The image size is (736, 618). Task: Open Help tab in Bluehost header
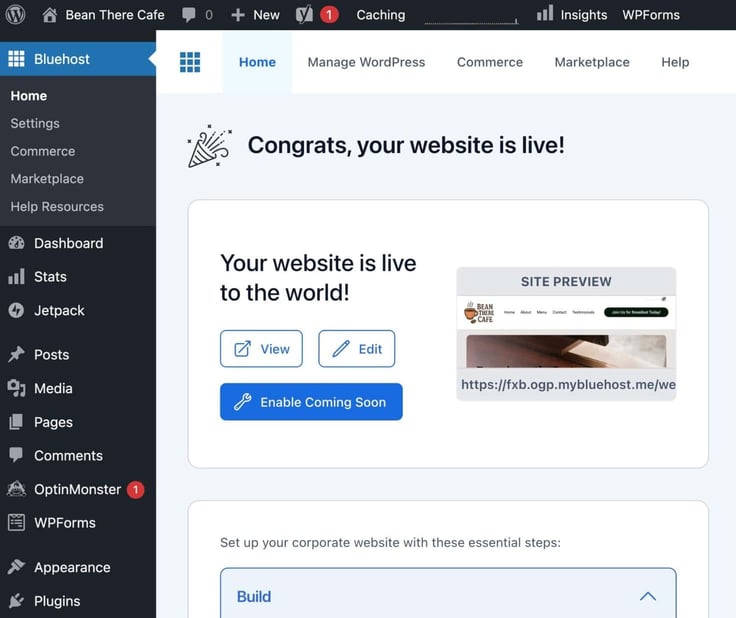(x=675, y=62)
